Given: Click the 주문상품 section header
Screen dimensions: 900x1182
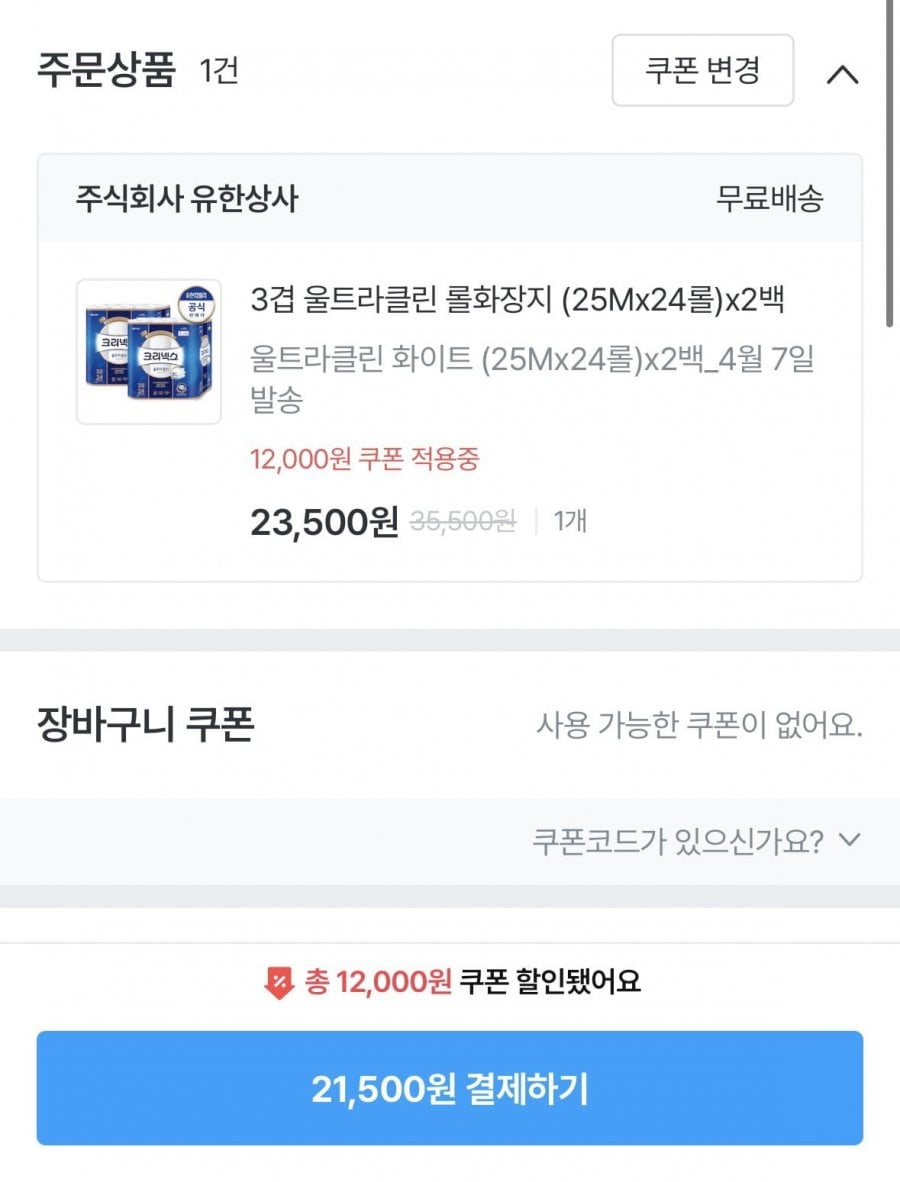Looking at the screenshot, I should pyautogui.click(x=106, y=72).
